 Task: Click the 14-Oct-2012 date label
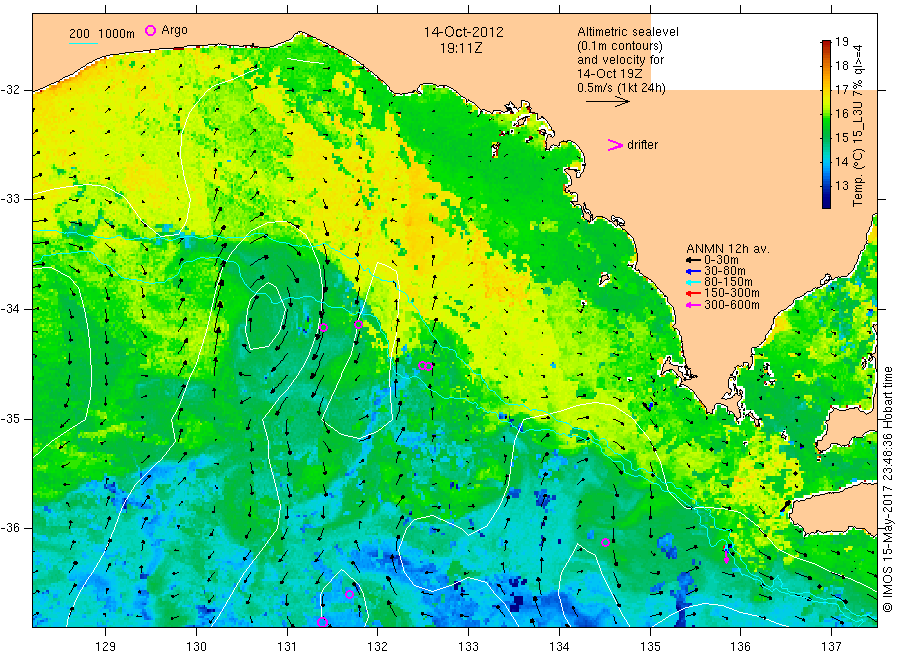click(463, 32)
